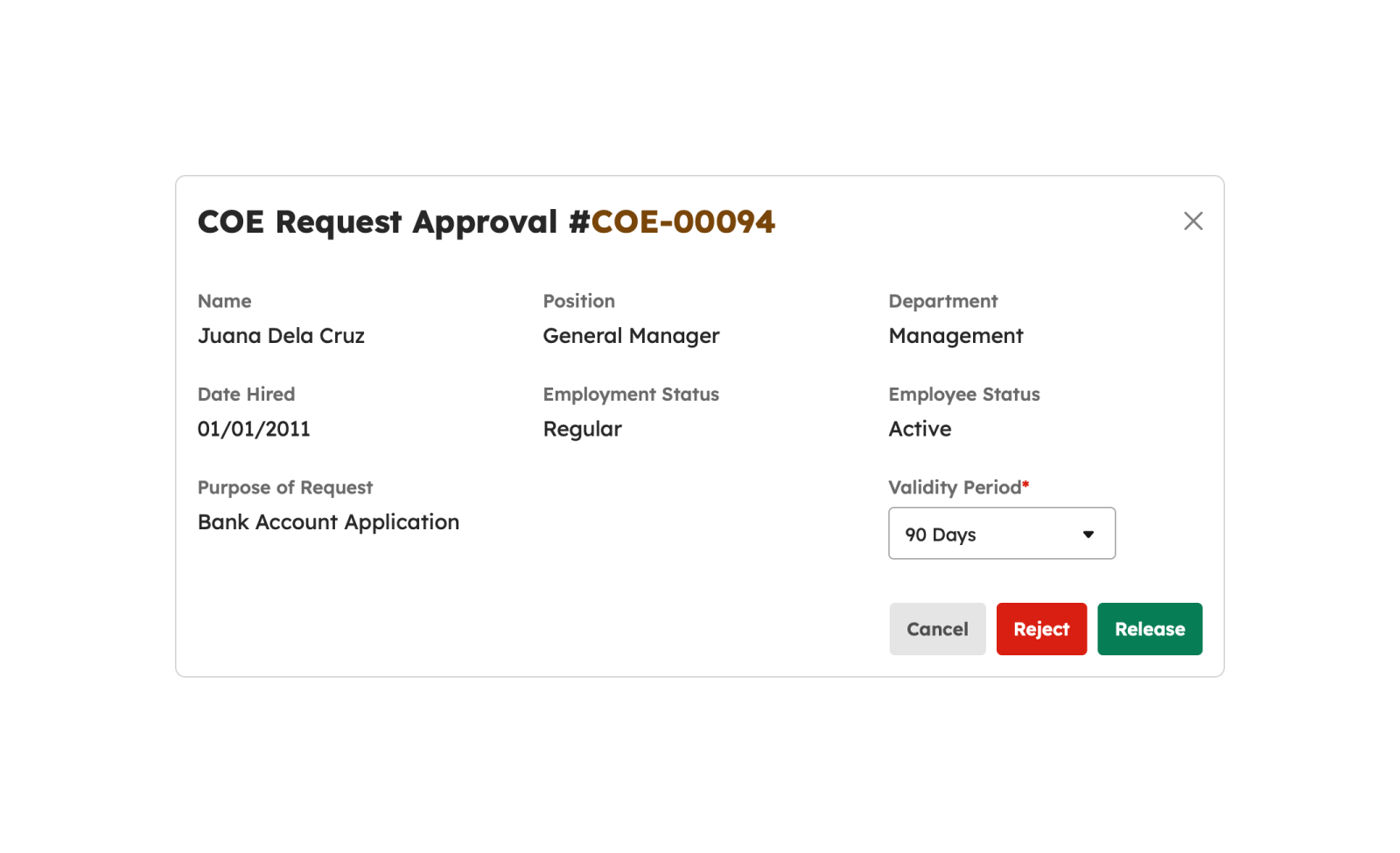The image size is (1400, 853).
Task: Click the Cancel button
Action: coord(937,629)
